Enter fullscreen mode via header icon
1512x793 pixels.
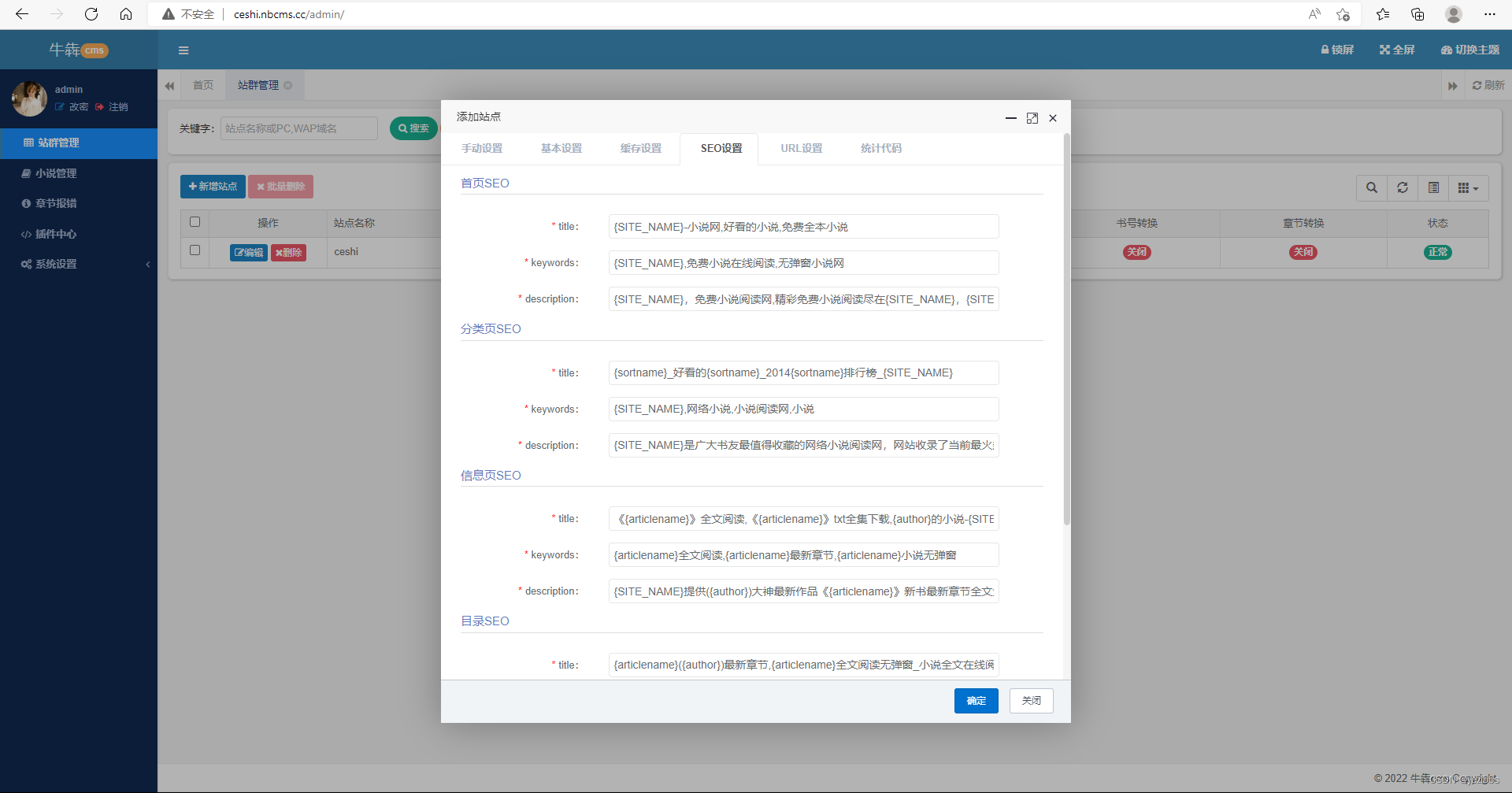coord(1396,50)
